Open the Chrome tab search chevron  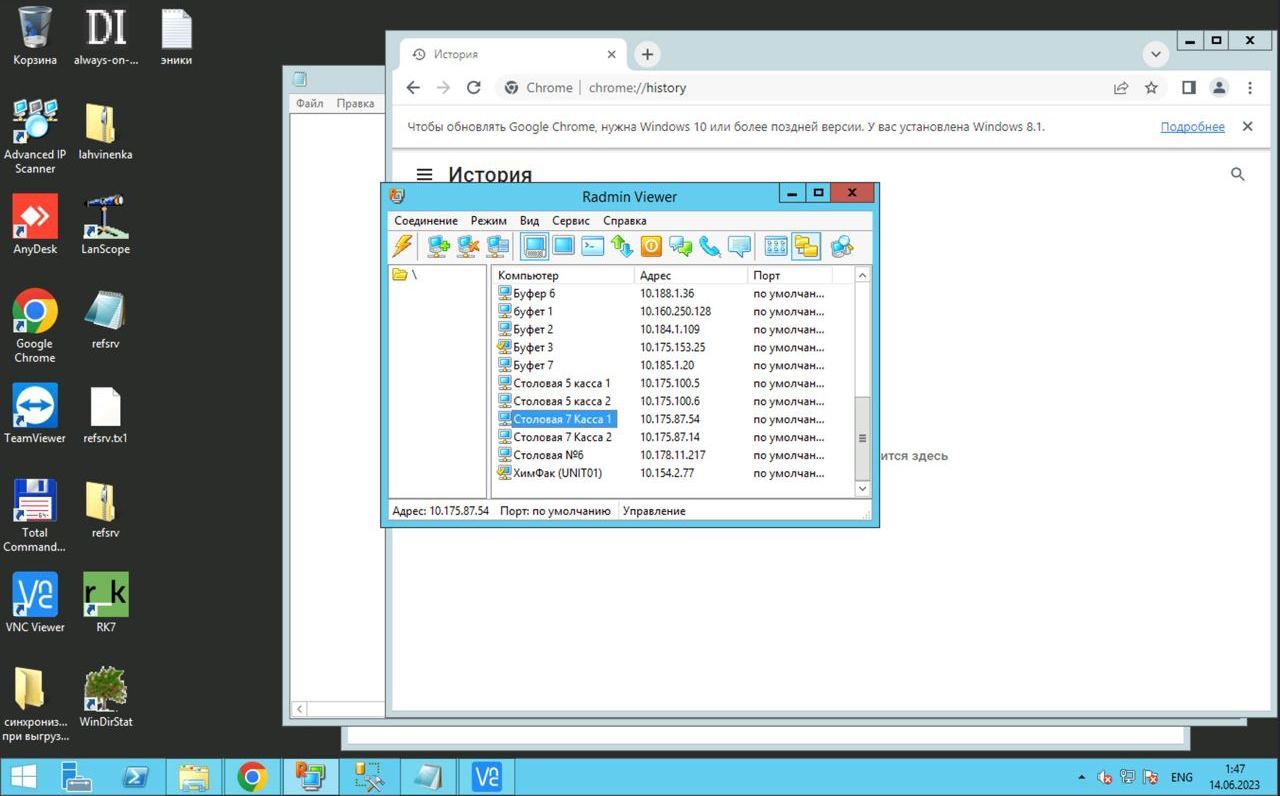[x=1156, y=54]
